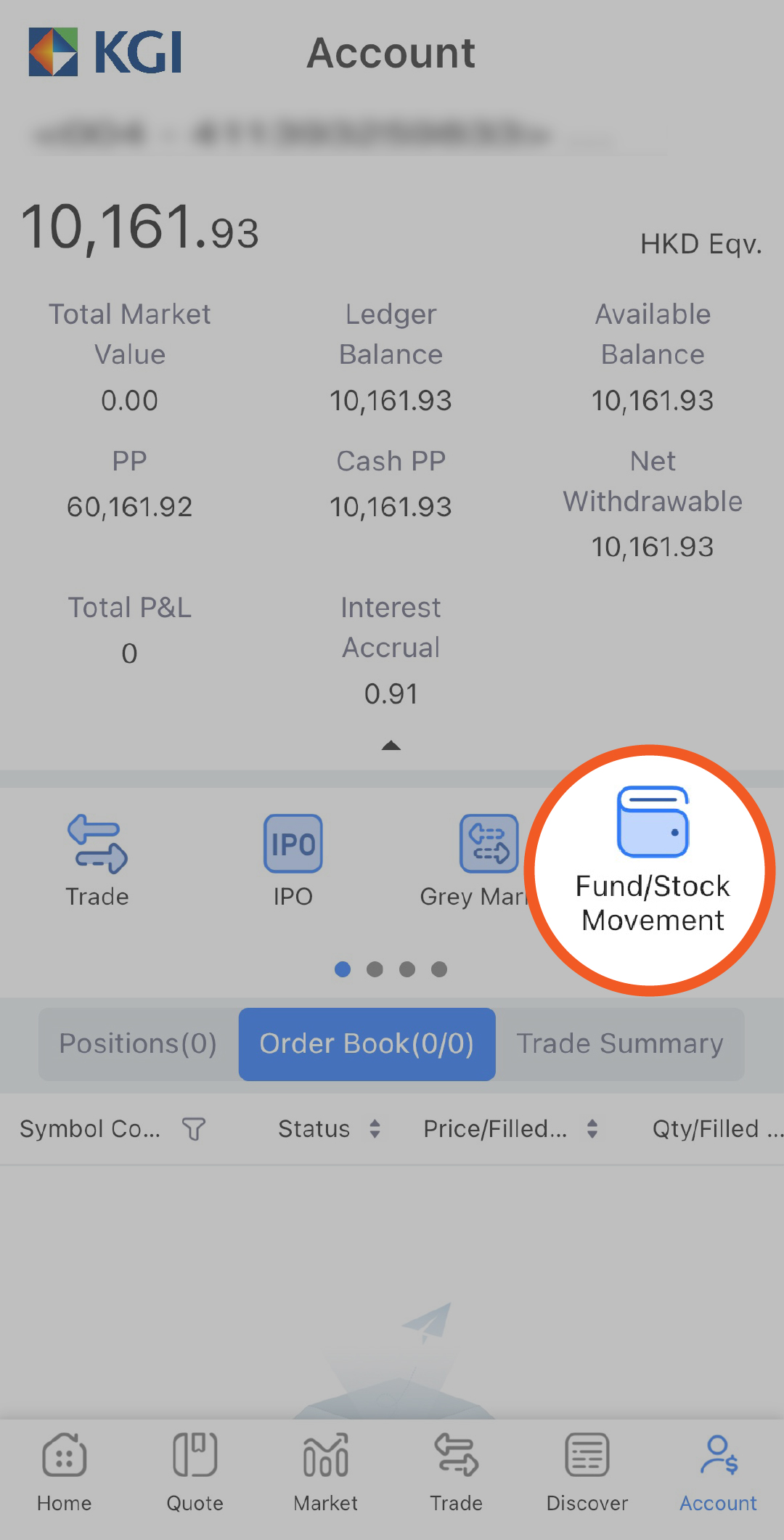The image size is (784, 1540).
Task: Open the IPO shortcut icon
Action: click(x=293, y=844)
